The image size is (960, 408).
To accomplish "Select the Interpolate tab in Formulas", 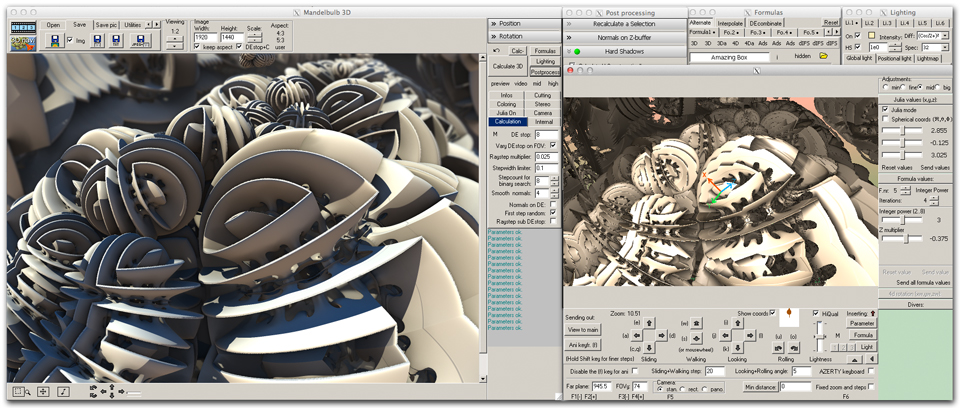I will [730, 23].
